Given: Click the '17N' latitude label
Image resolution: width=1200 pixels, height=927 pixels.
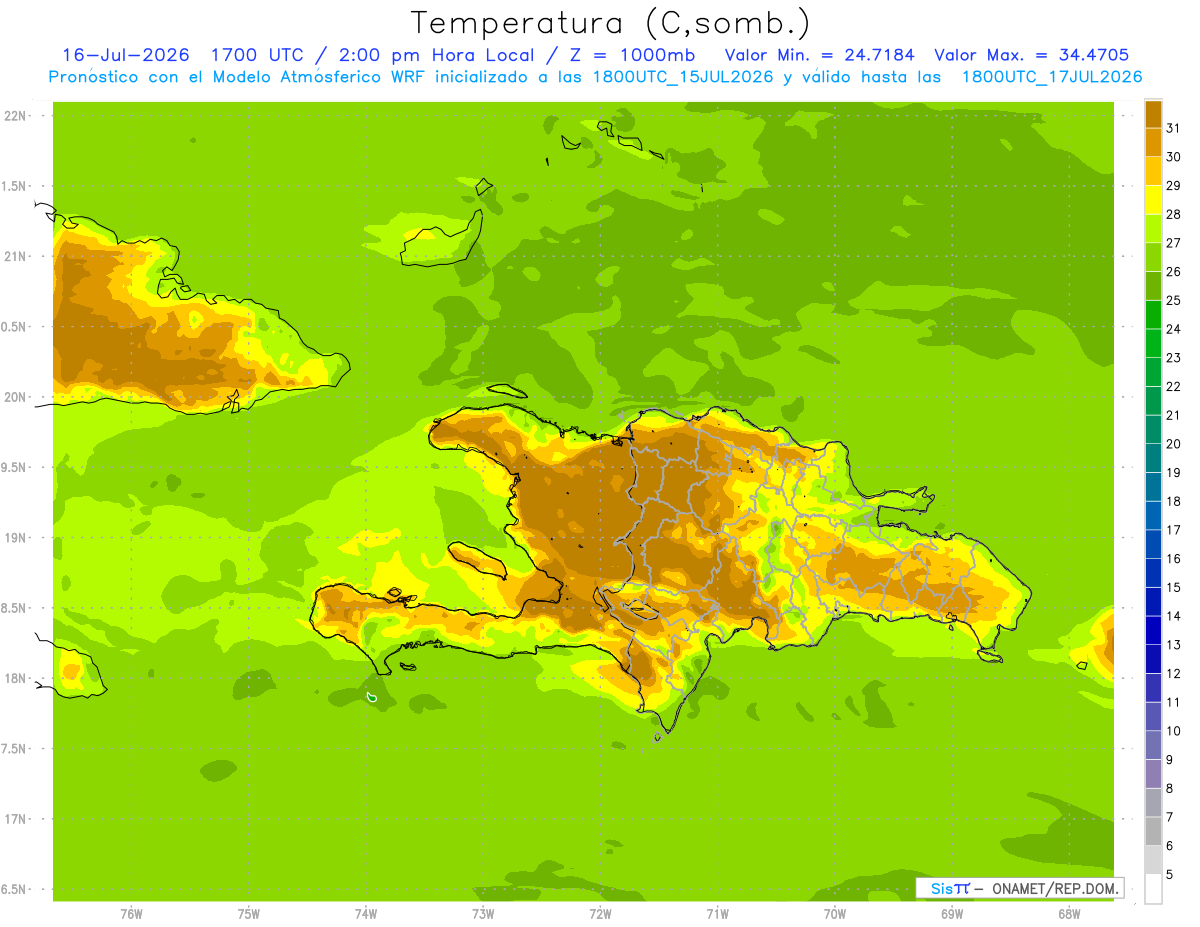Looking at the screenshot, I should point(15,819).
